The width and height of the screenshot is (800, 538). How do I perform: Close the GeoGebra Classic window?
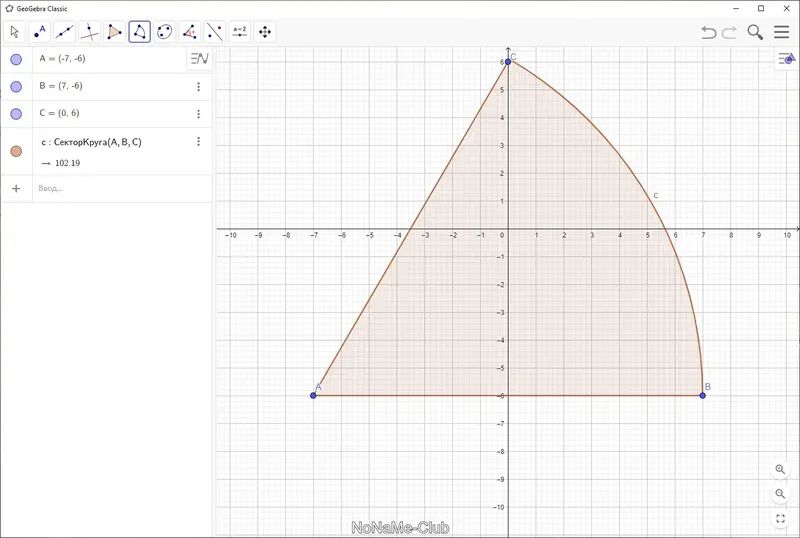(786, 9)
